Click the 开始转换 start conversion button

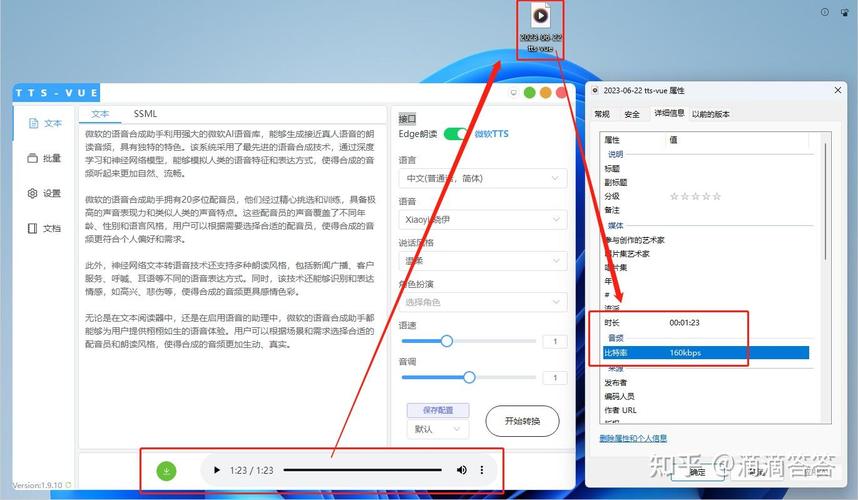click(523, 421)
